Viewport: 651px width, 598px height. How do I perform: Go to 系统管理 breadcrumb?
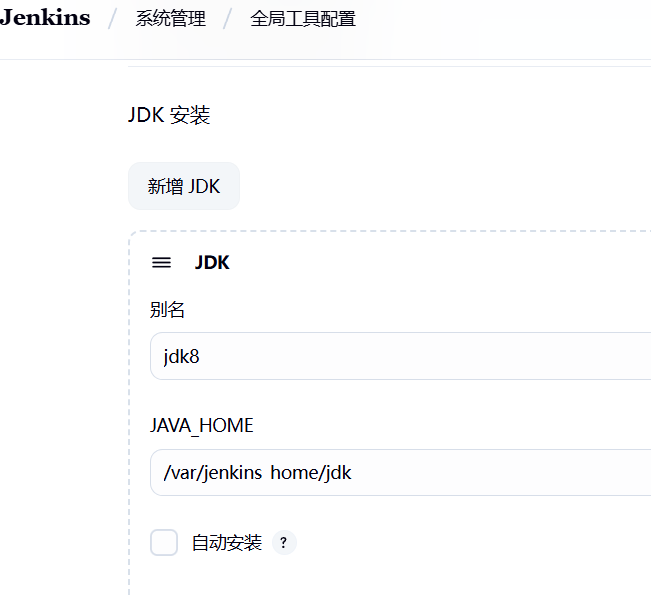pos(171,19)
